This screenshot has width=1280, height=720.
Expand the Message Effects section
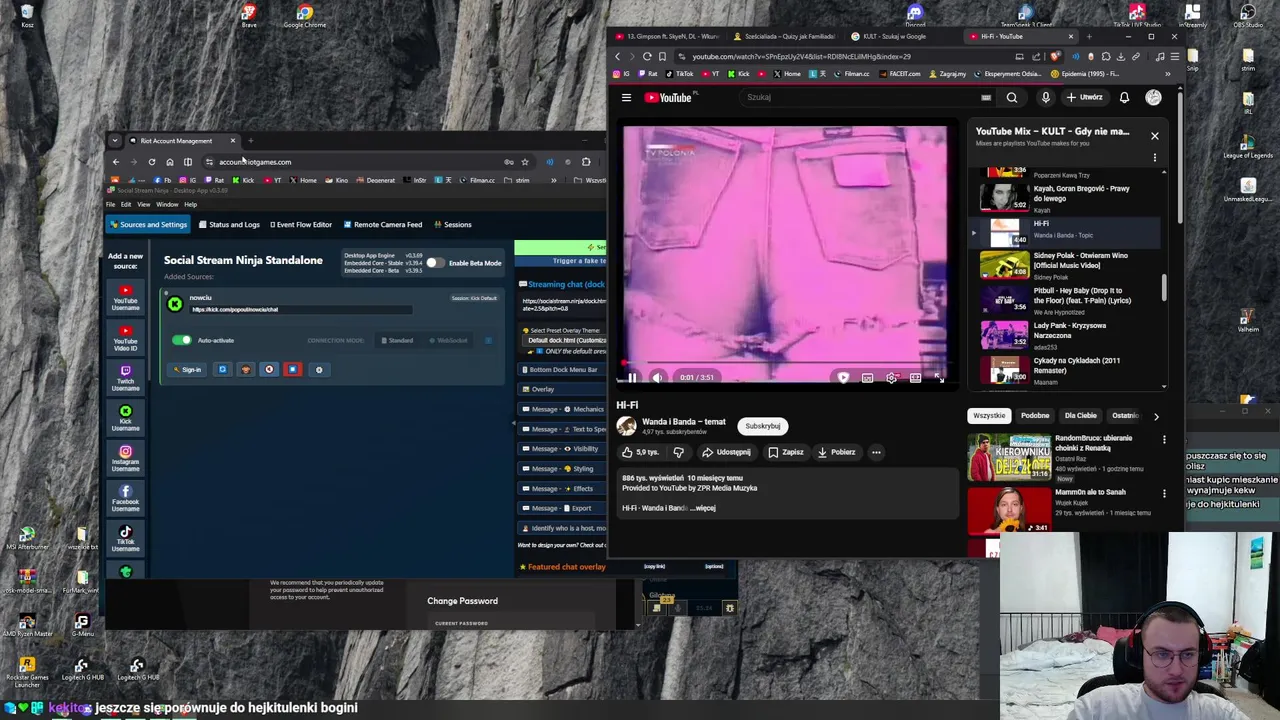[x=562, y=488]
